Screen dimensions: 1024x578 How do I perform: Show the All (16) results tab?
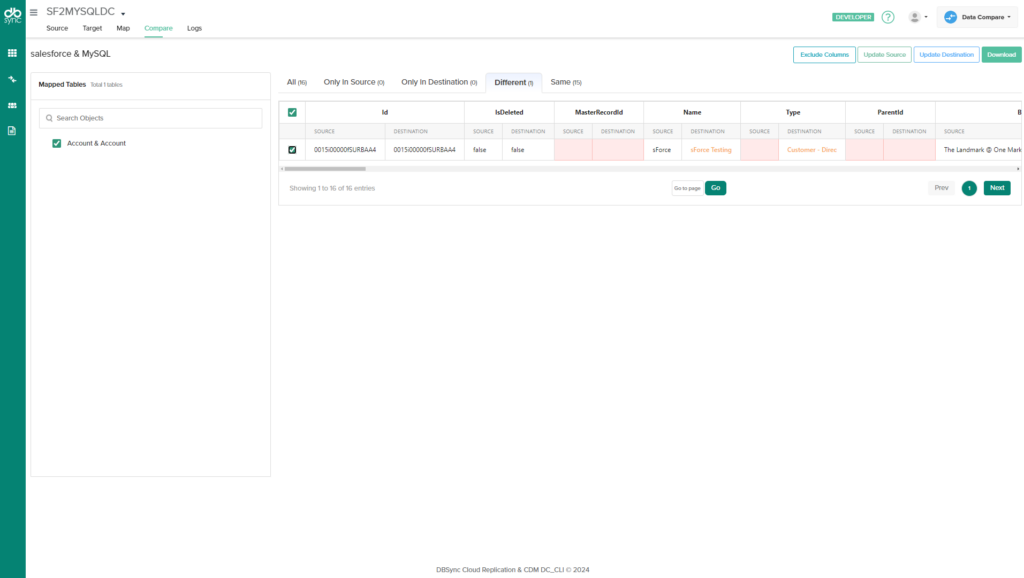296,82
